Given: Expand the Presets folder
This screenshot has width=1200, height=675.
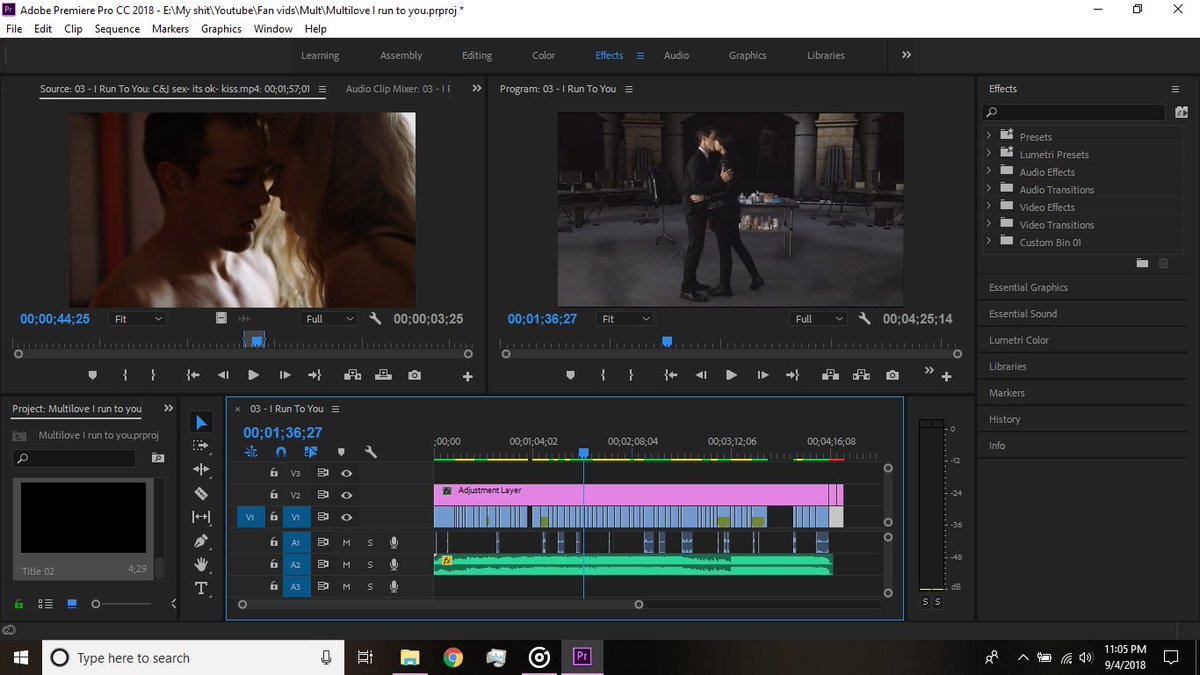Looking at the screenshot, I should pos(989,136).
